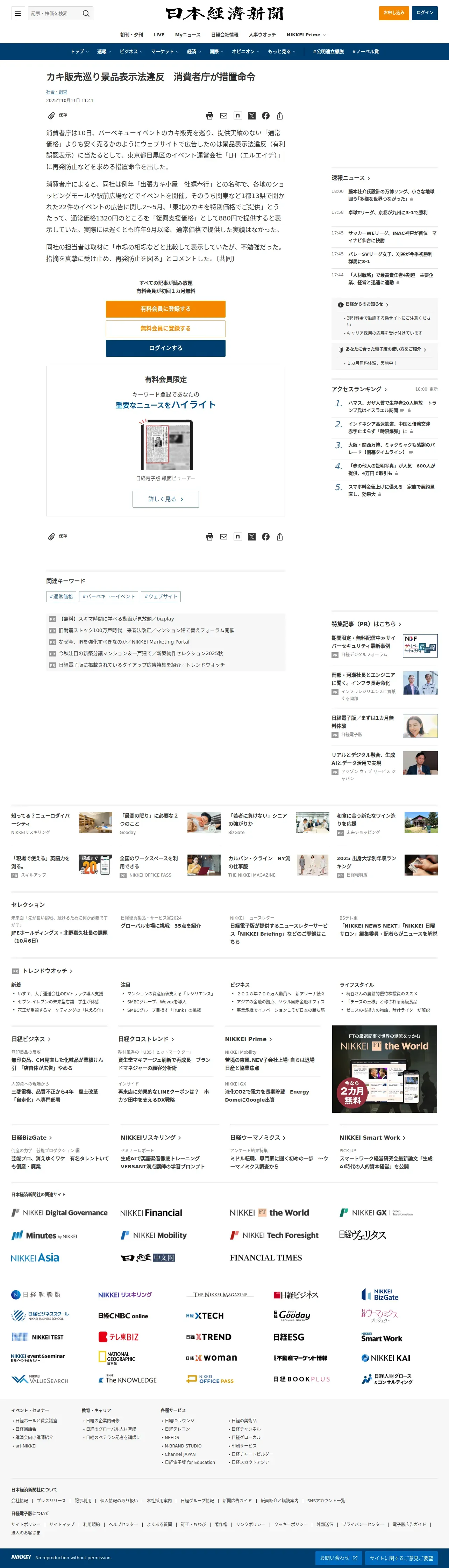This screenshot has width=449, height=1568.
Task: Open ranking item 1 about ハマス
Action: (392, 407)
